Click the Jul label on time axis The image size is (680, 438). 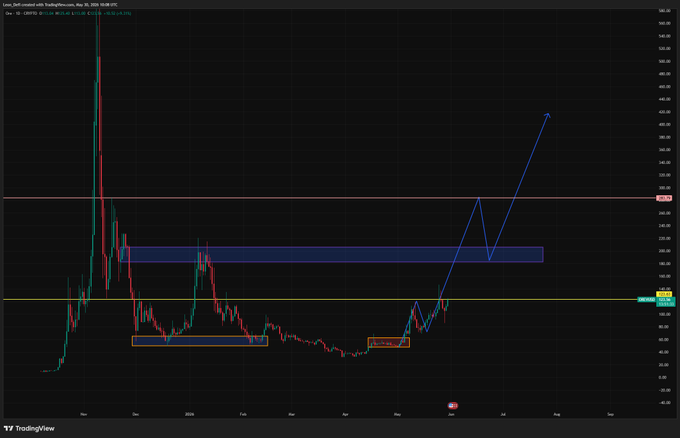503,414
